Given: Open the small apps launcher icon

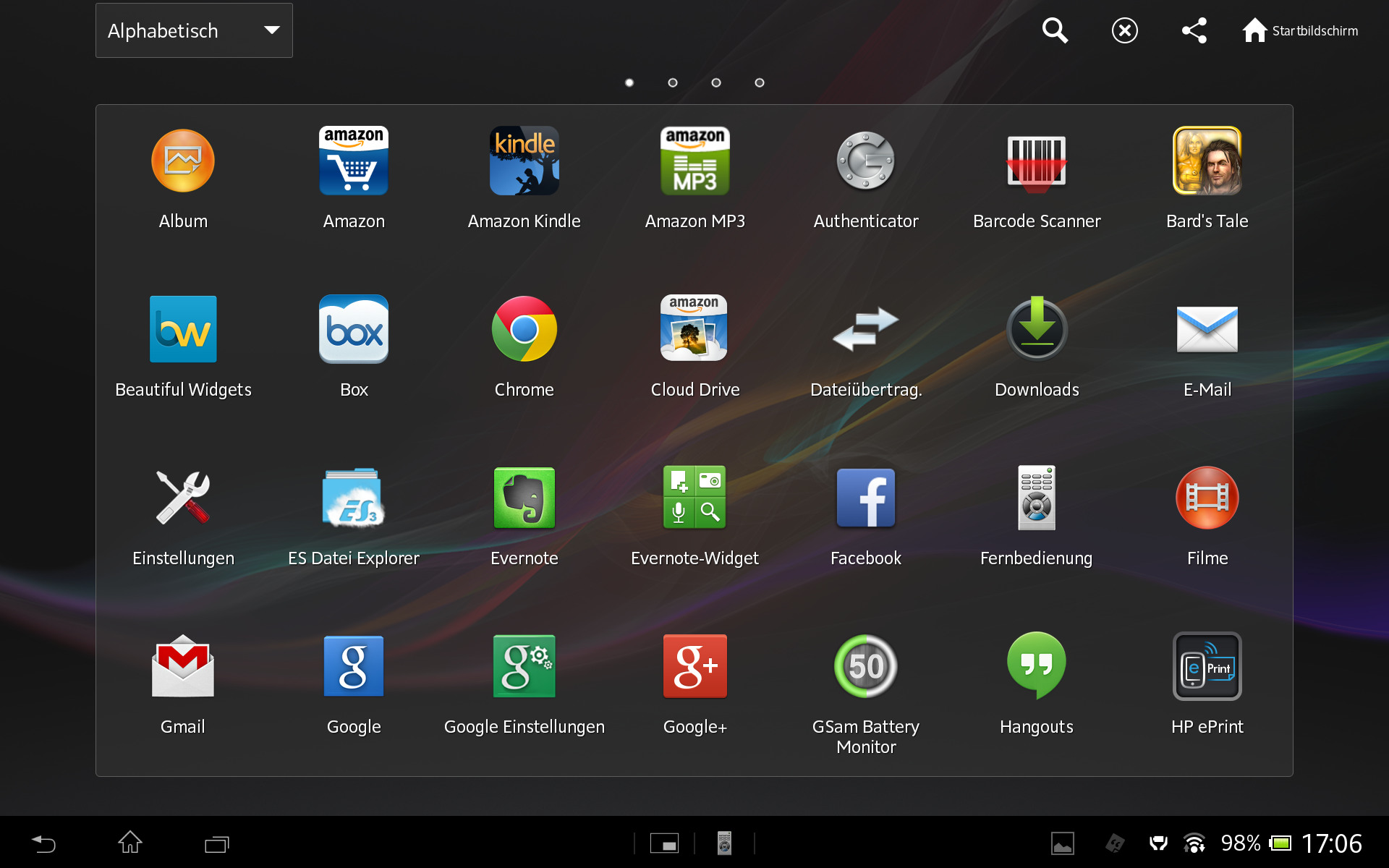Looking at the screenshot, I should coord(664,843).
